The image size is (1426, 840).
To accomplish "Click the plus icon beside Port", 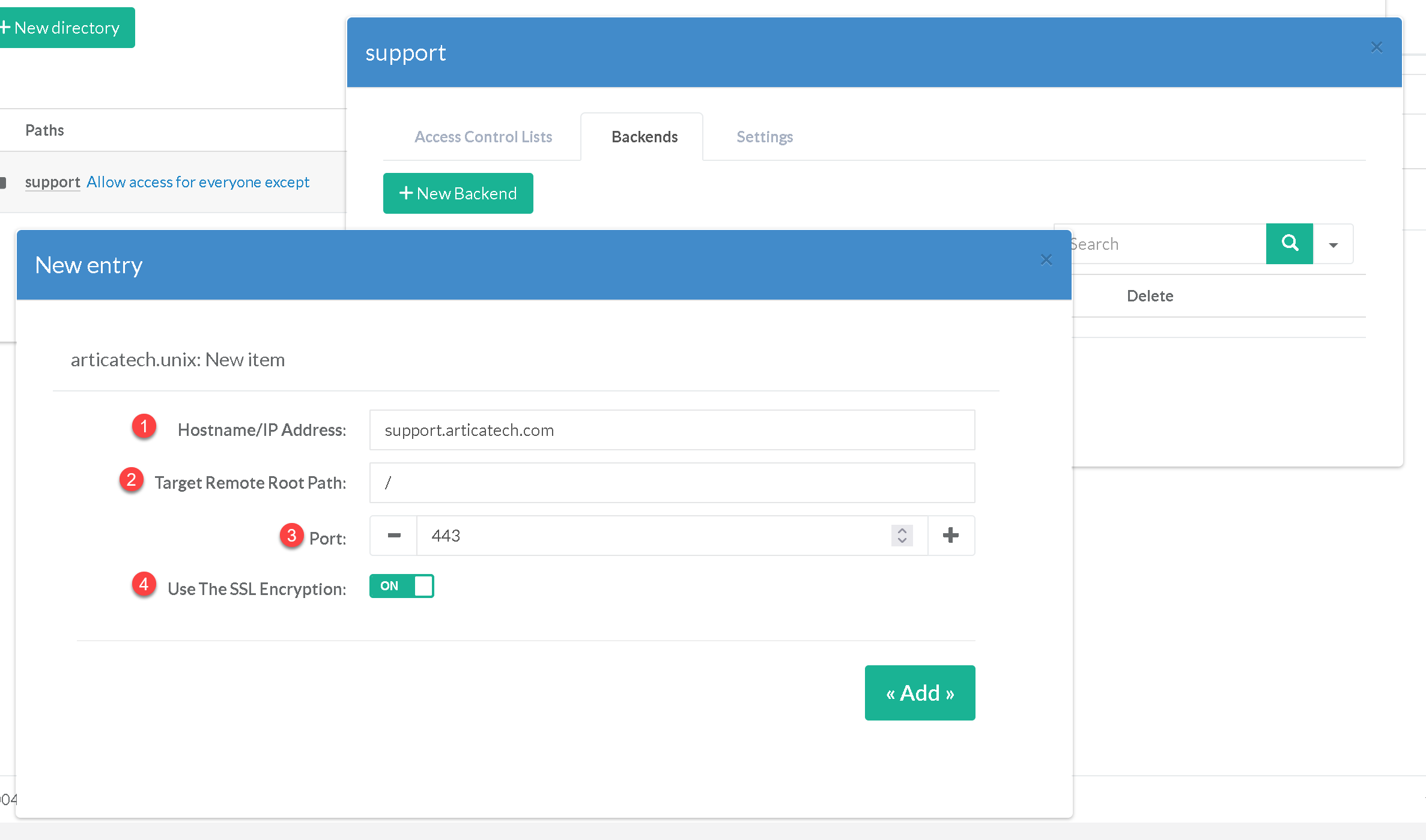I will (x=951, y=536).
